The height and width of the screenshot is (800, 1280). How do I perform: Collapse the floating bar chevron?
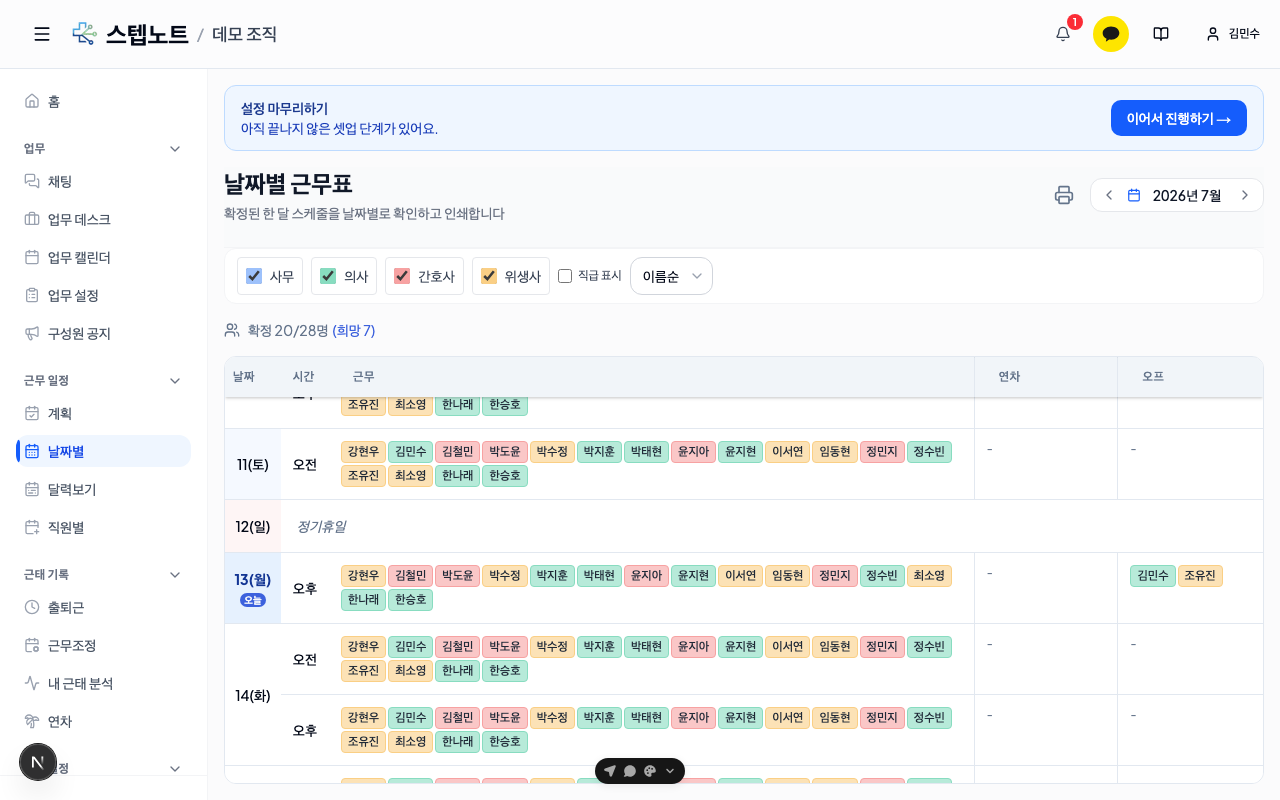pos(670,771)
